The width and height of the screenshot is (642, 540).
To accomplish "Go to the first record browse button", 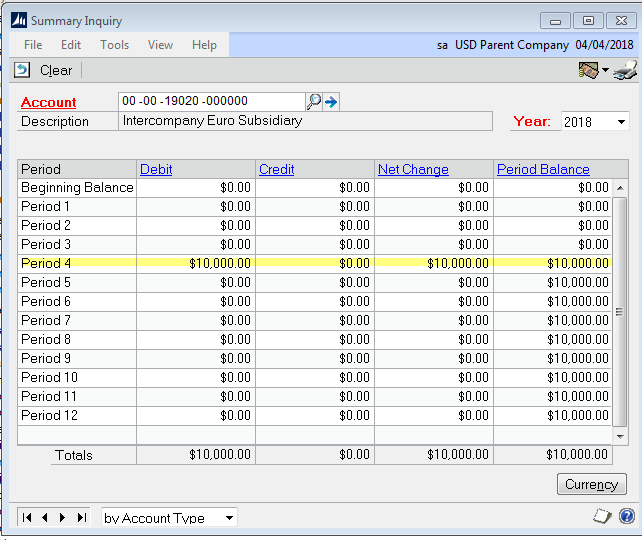I will (27, 517).
